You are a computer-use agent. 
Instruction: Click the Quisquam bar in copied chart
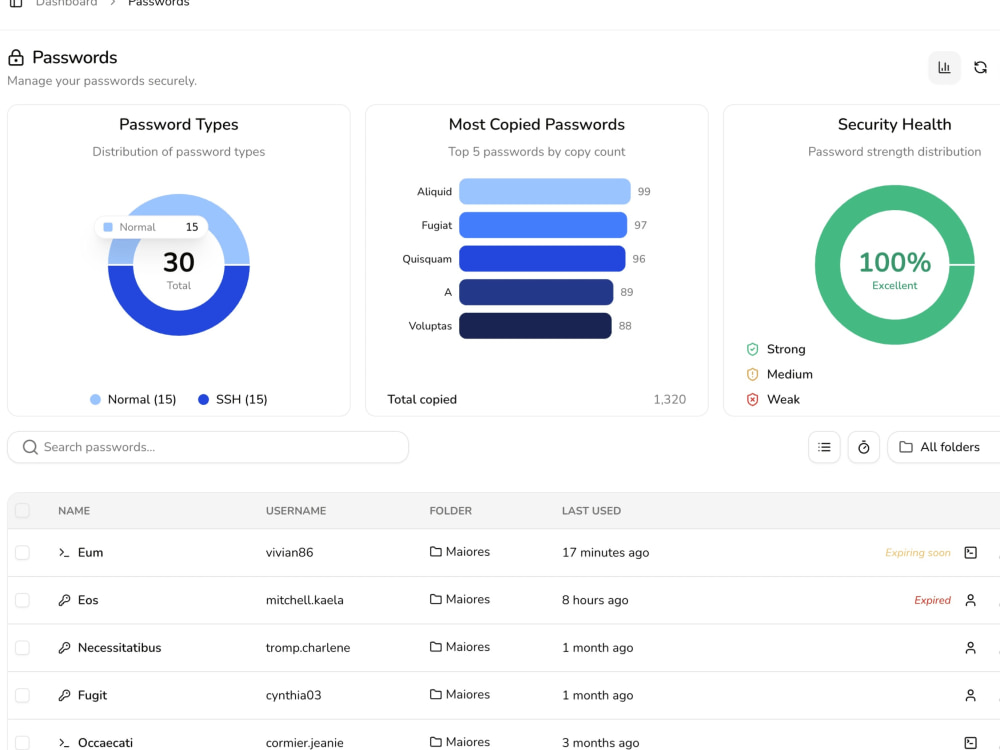click(542, 258)
